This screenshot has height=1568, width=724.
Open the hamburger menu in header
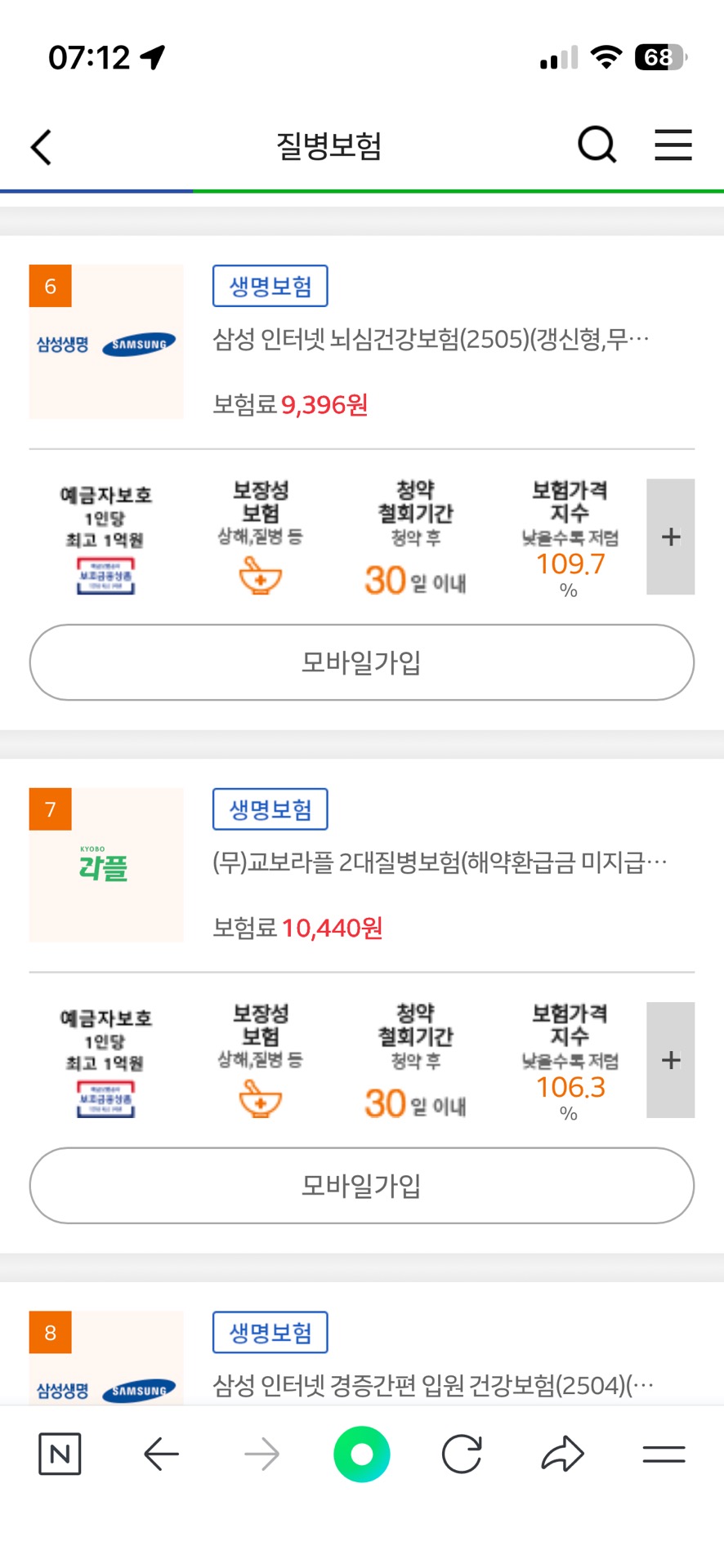click(673, 145)
